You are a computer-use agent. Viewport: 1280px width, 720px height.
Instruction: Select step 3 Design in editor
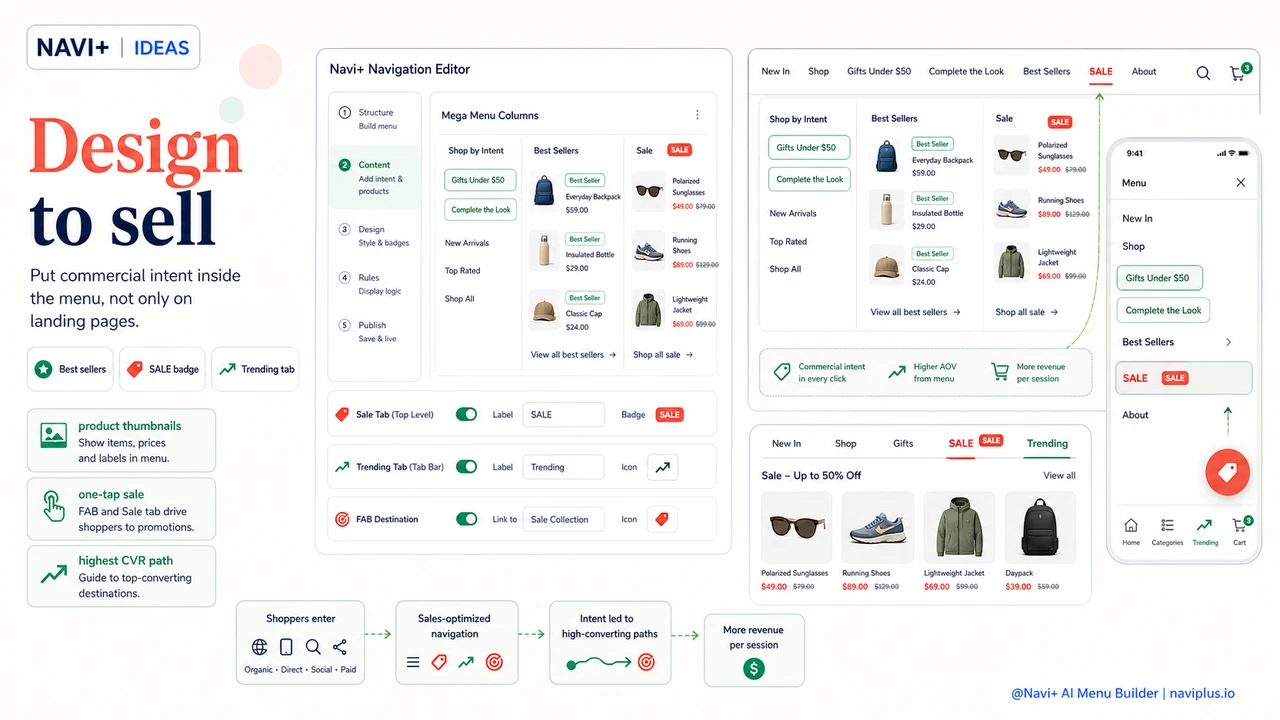click(375, 236)
